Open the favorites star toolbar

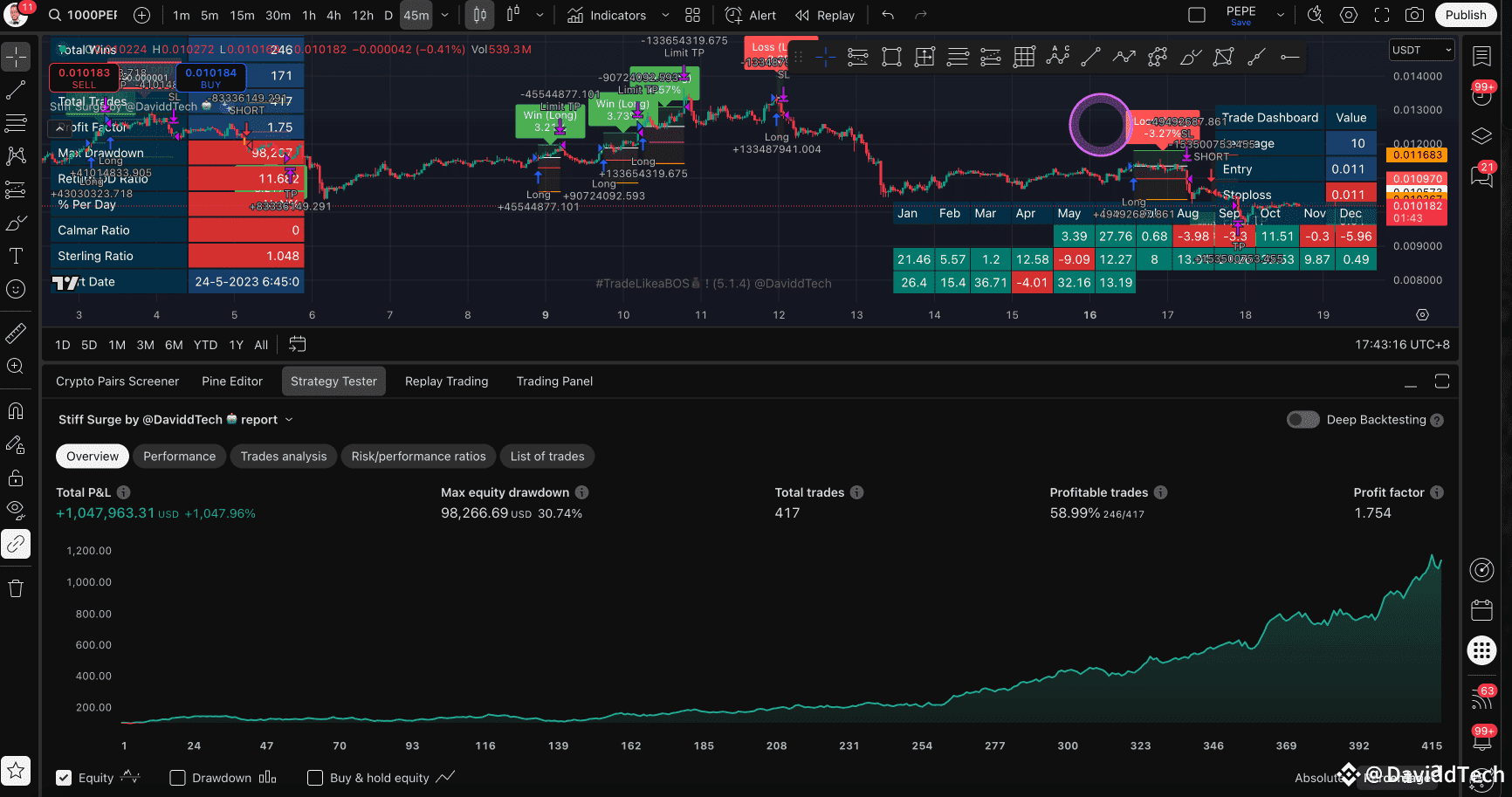[16, 770]
